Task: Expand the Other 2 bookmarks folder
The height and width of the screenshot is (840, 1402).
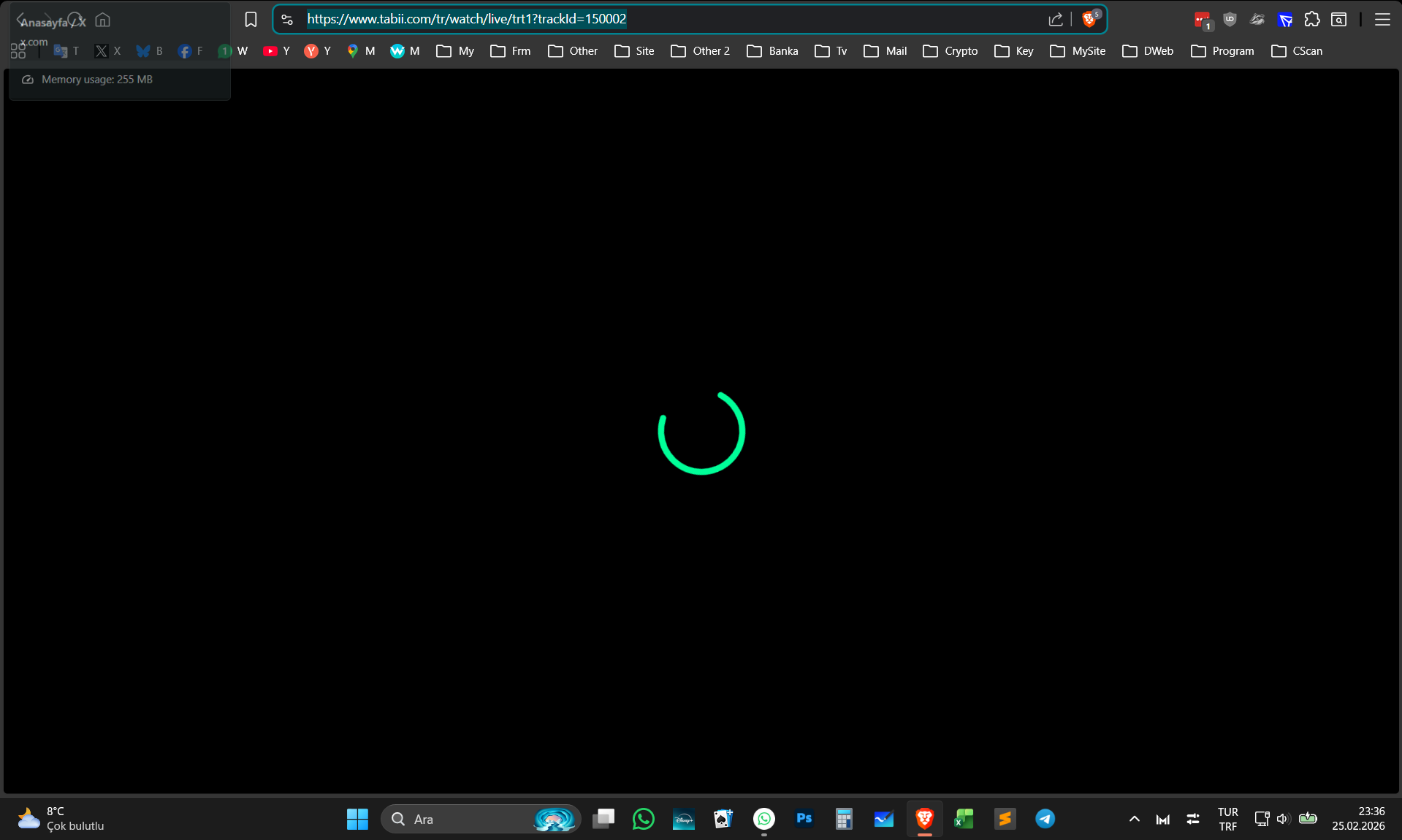Action: pyautogui.click(x=700, y=51)
